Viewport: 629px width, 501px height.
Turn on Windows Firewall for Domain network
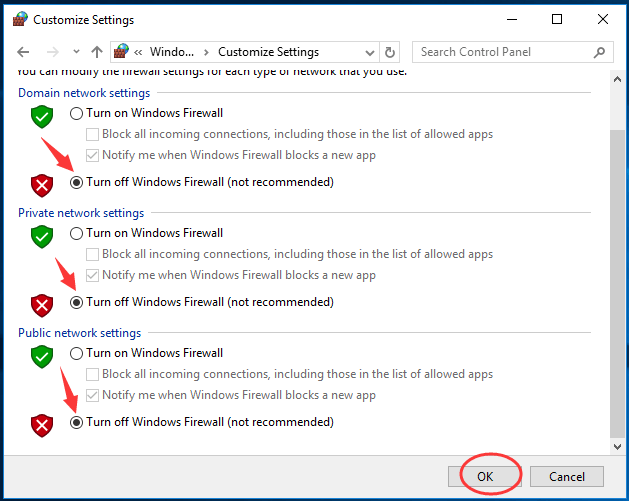pyautogui.click(x=76, y=114)
